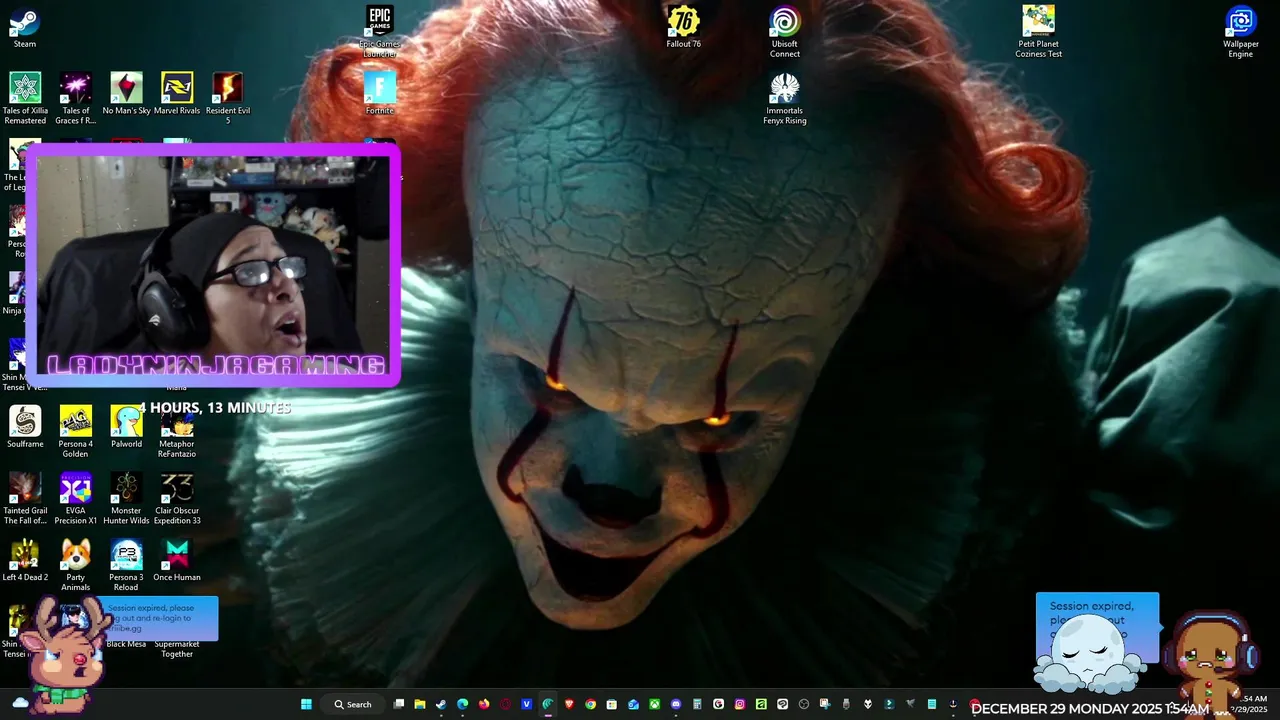
Task: Open Tales of Graces f Remastered icon
Action: [x=75, y=98]
